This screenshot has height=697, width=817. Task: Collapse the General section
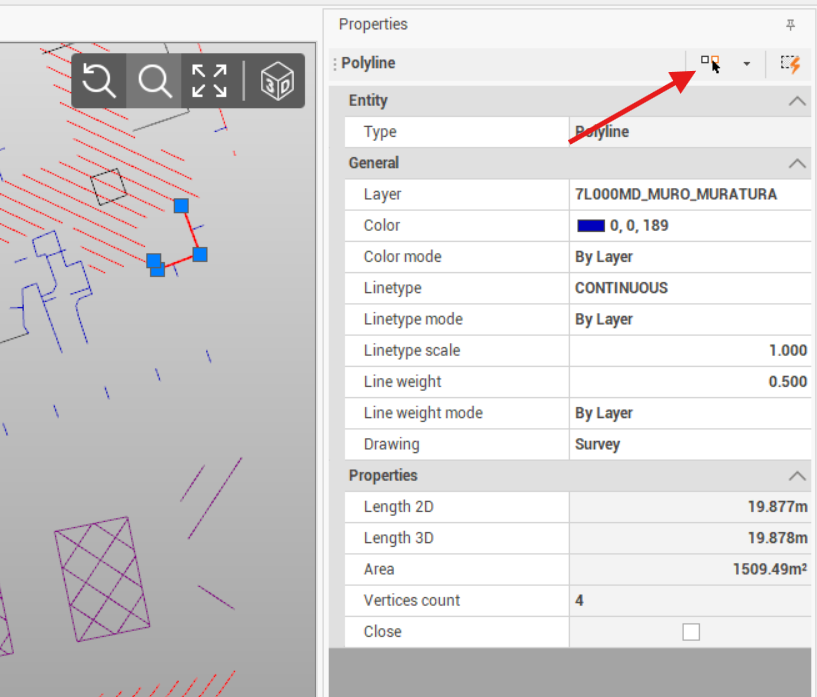coord(796,163)
